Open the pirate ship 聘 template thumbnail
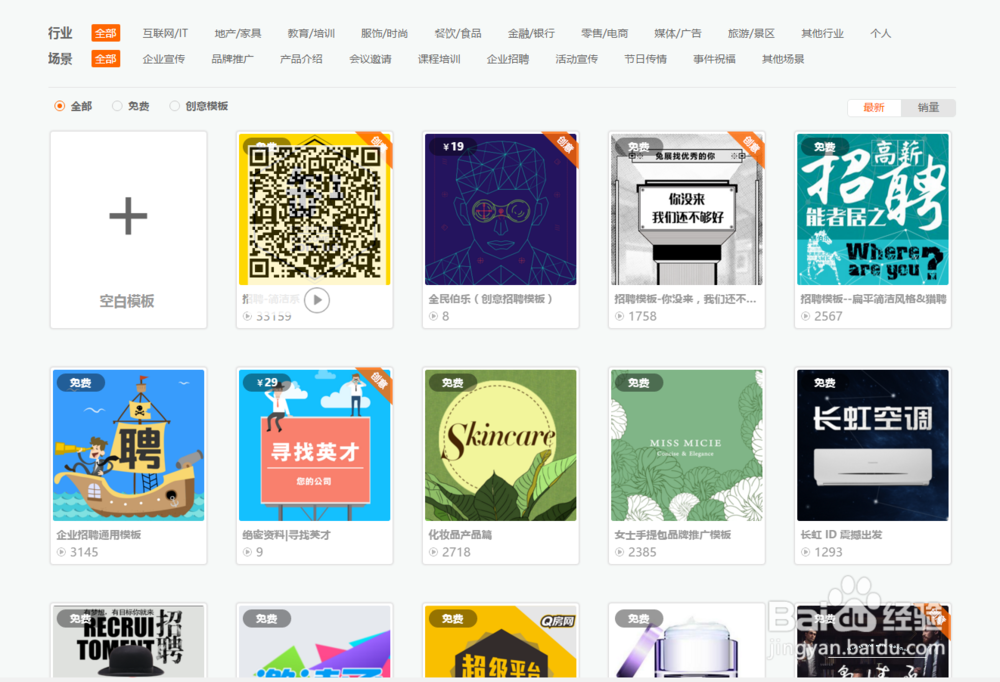 [x=128, y=445]
